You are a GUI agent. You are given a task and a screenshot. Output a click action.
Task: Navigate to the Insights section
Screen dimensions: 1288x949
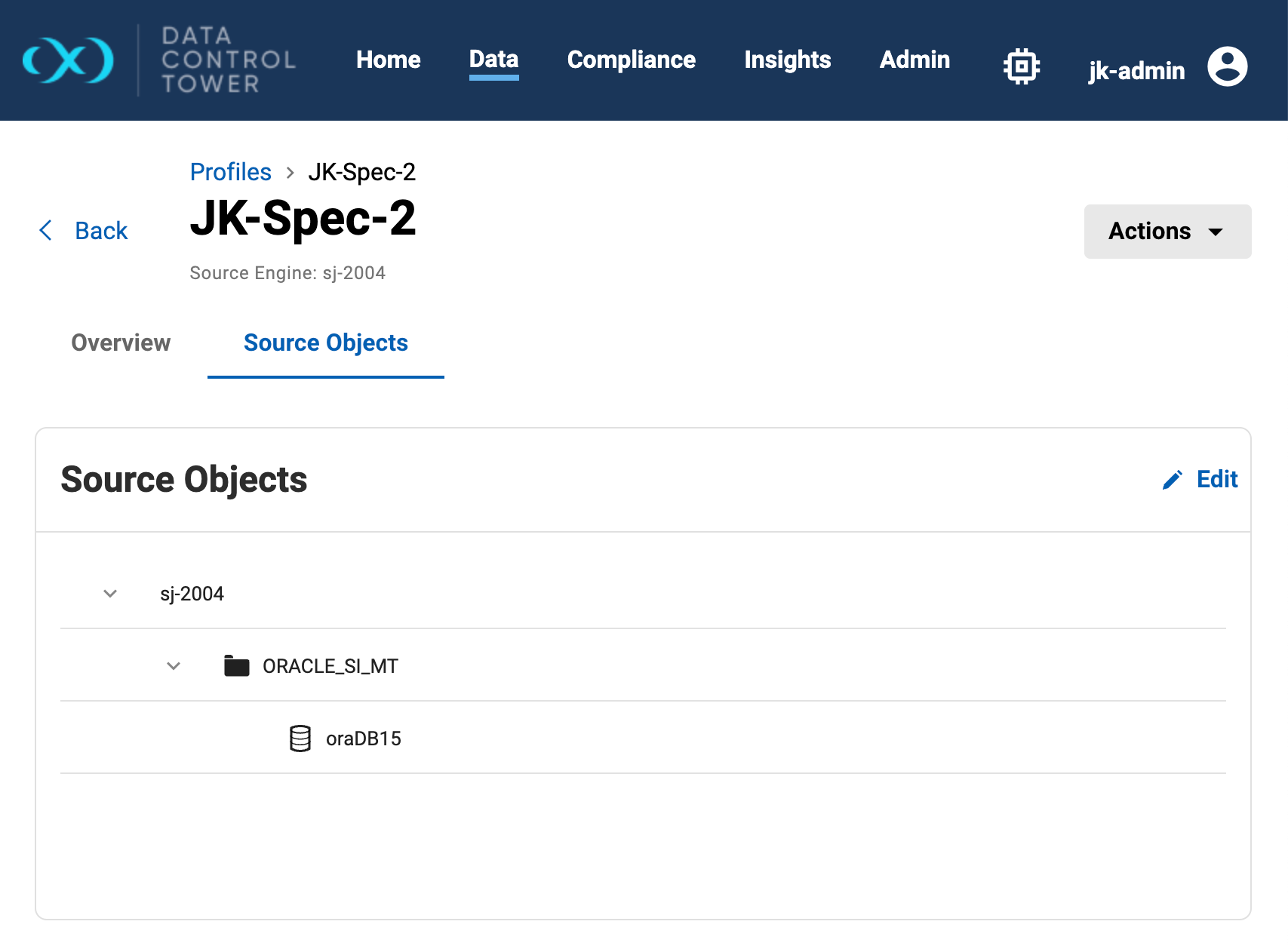787,60
